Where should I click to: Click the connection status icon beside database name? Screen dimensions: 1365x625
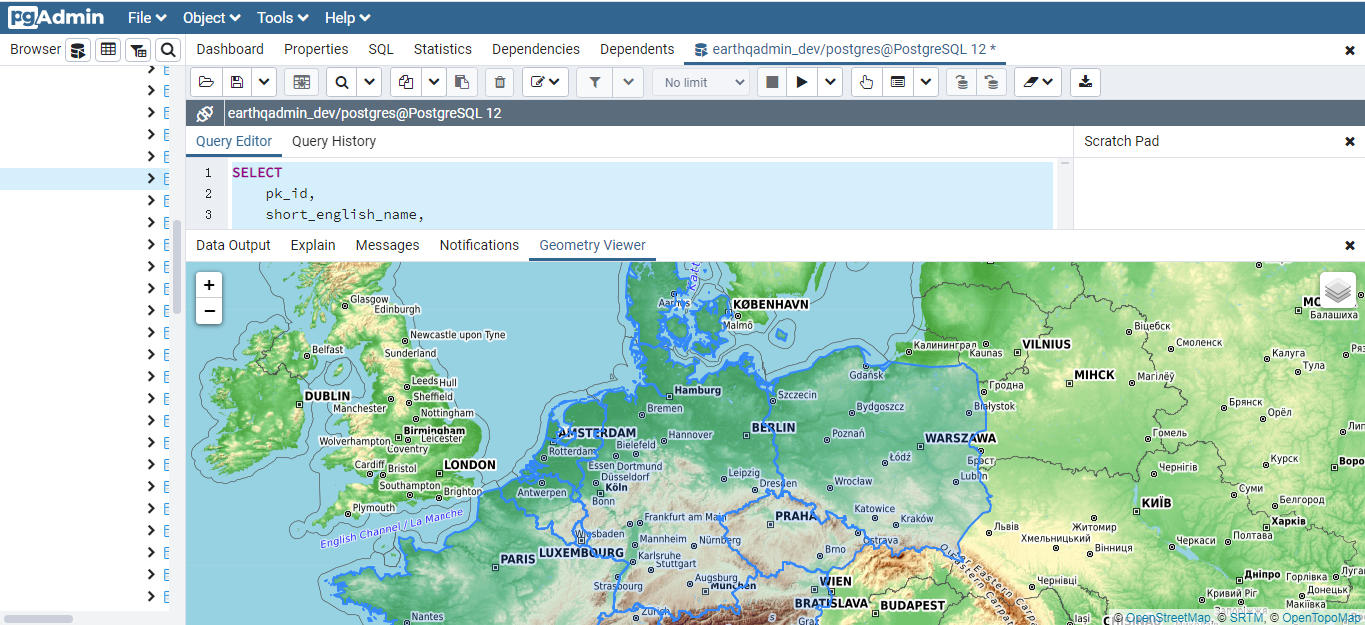[x=205, y=113]
